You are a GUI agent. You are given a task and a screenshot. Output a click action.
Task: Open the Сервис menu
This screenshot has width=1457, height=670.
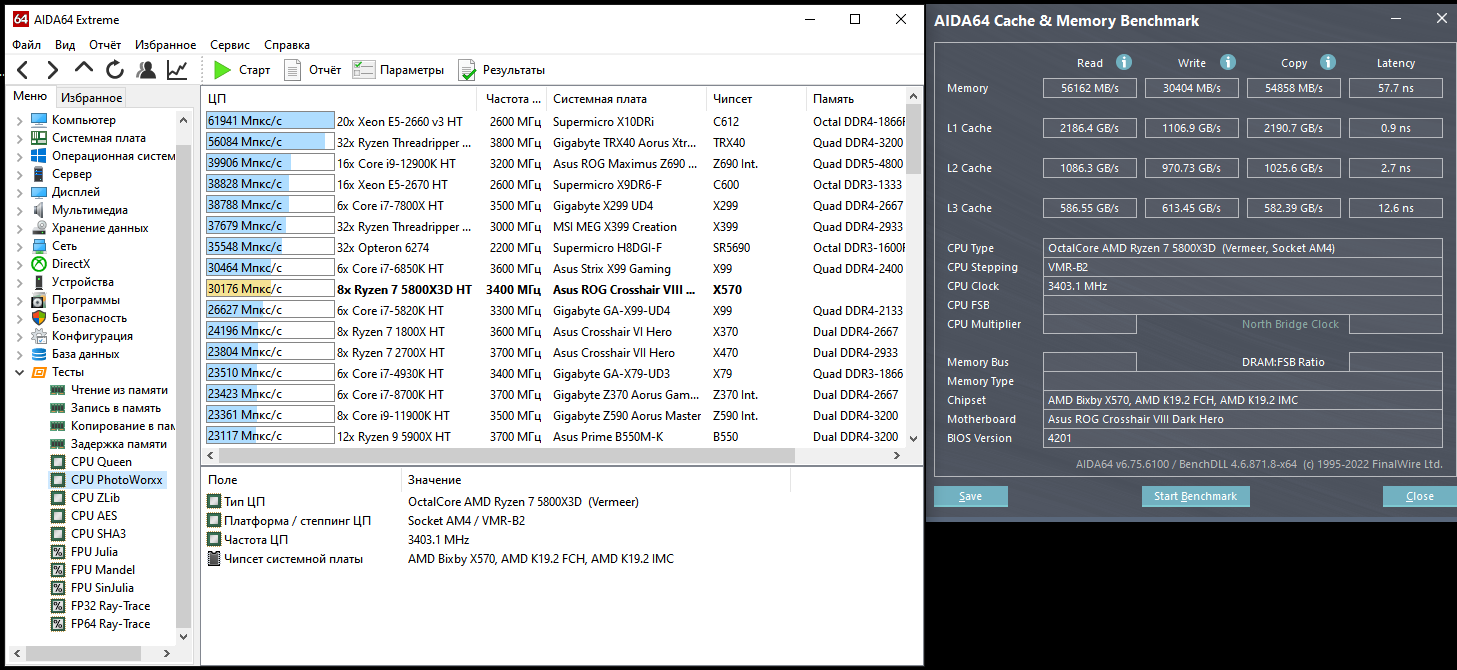(230, 45)
